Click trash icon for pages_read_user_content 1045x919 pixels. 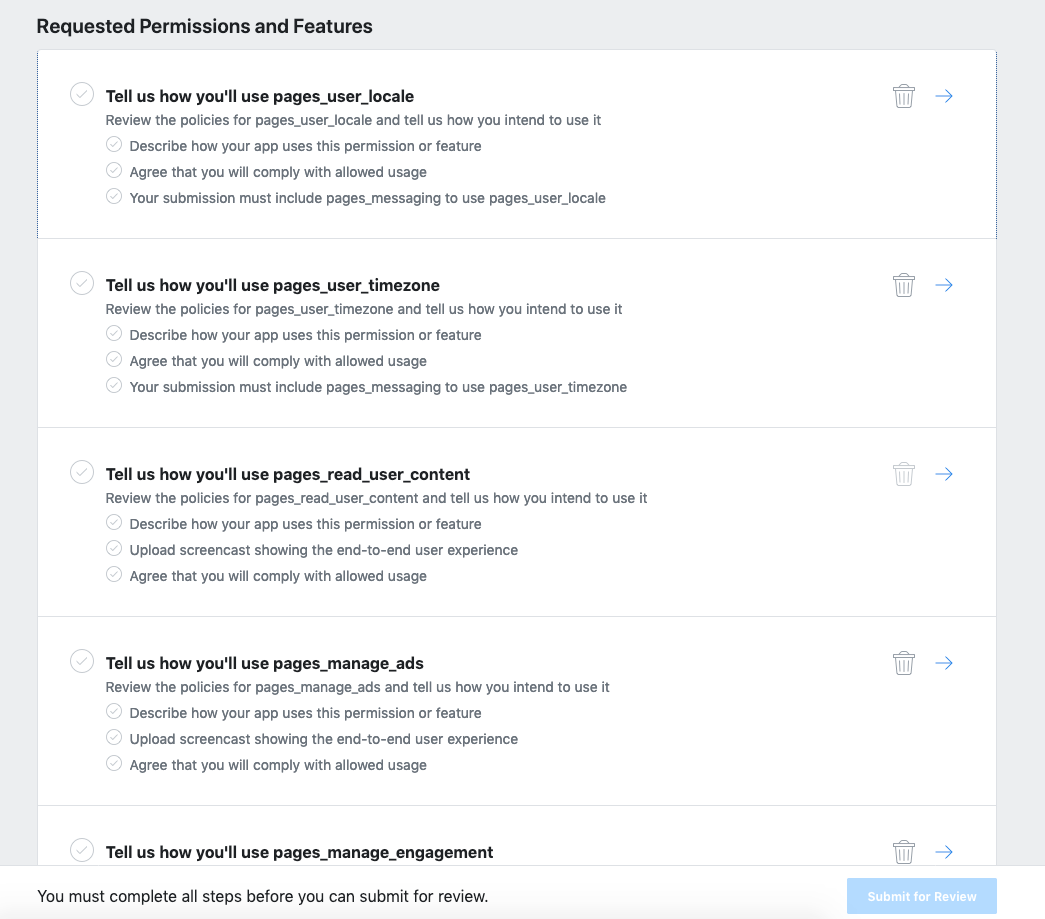point(904,474)
